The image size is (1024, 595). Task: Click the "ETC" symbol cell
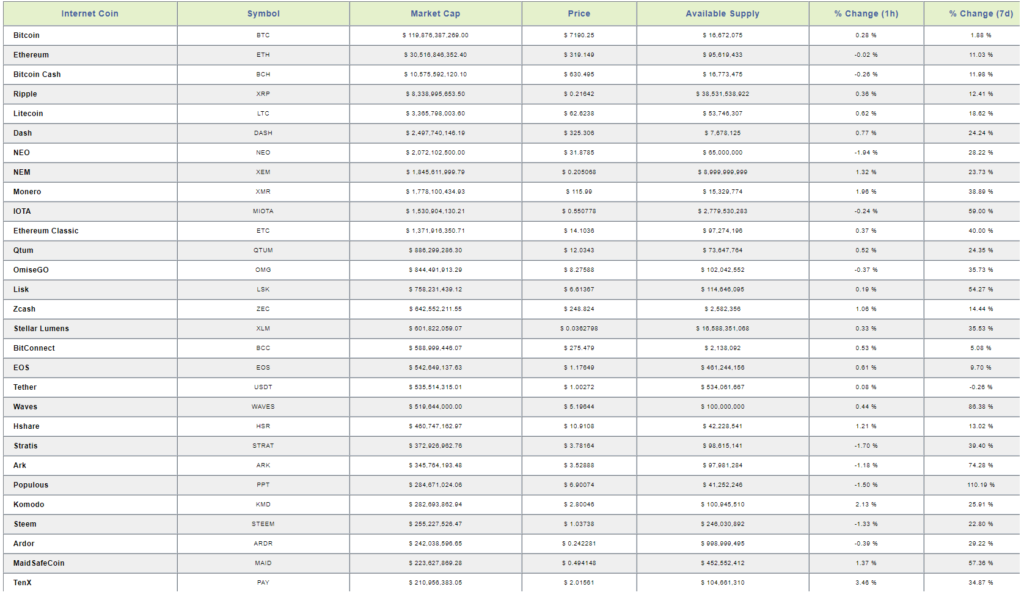coord(263,231)
